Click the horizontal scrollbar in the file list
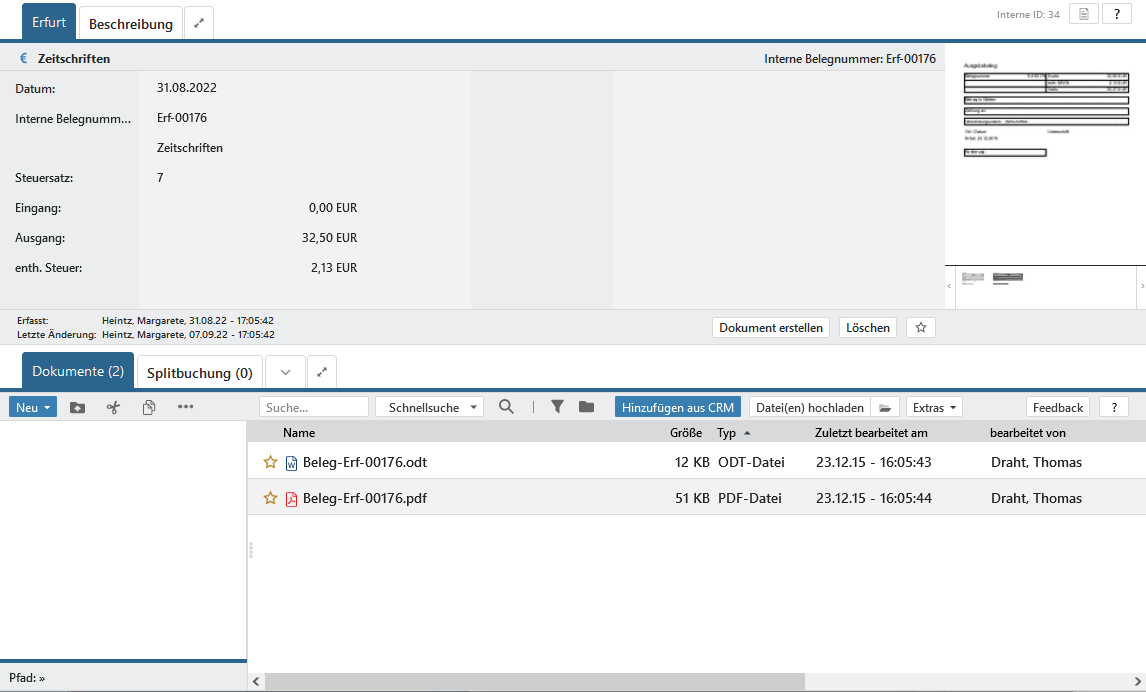The height and width of the screenshot is (692, 1146). pyautogui.click(x=535, y=681)
